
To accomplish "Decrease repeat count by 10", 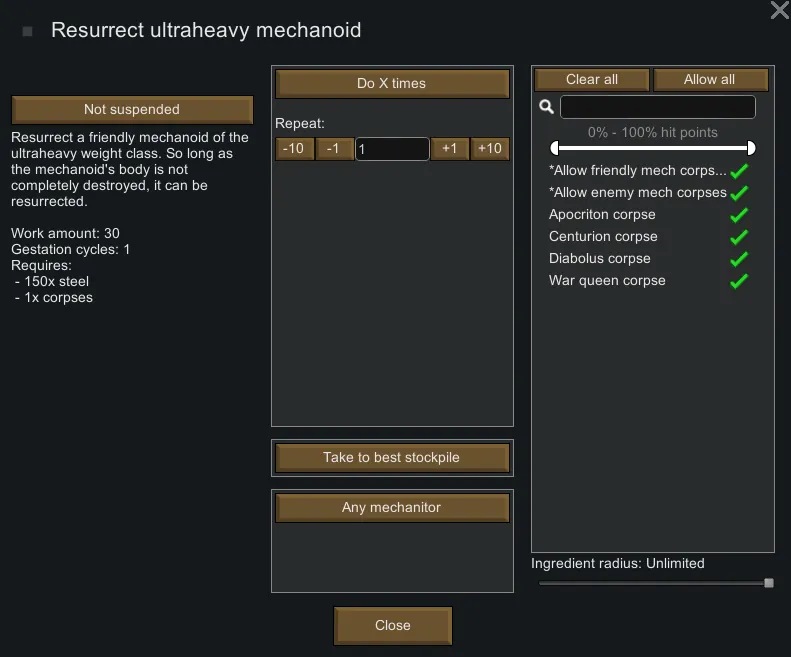I will tap(294, 149).
